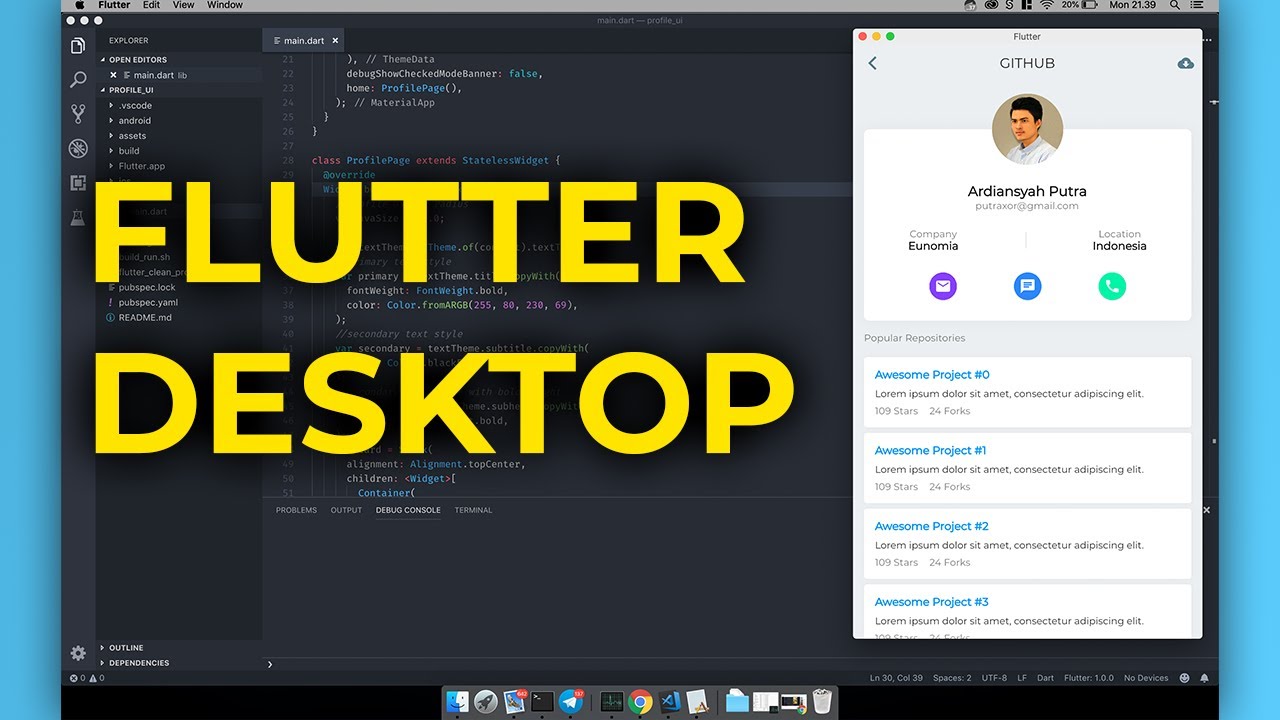
Task: Click No Devices in status bar
Action: coord(1146,678)
